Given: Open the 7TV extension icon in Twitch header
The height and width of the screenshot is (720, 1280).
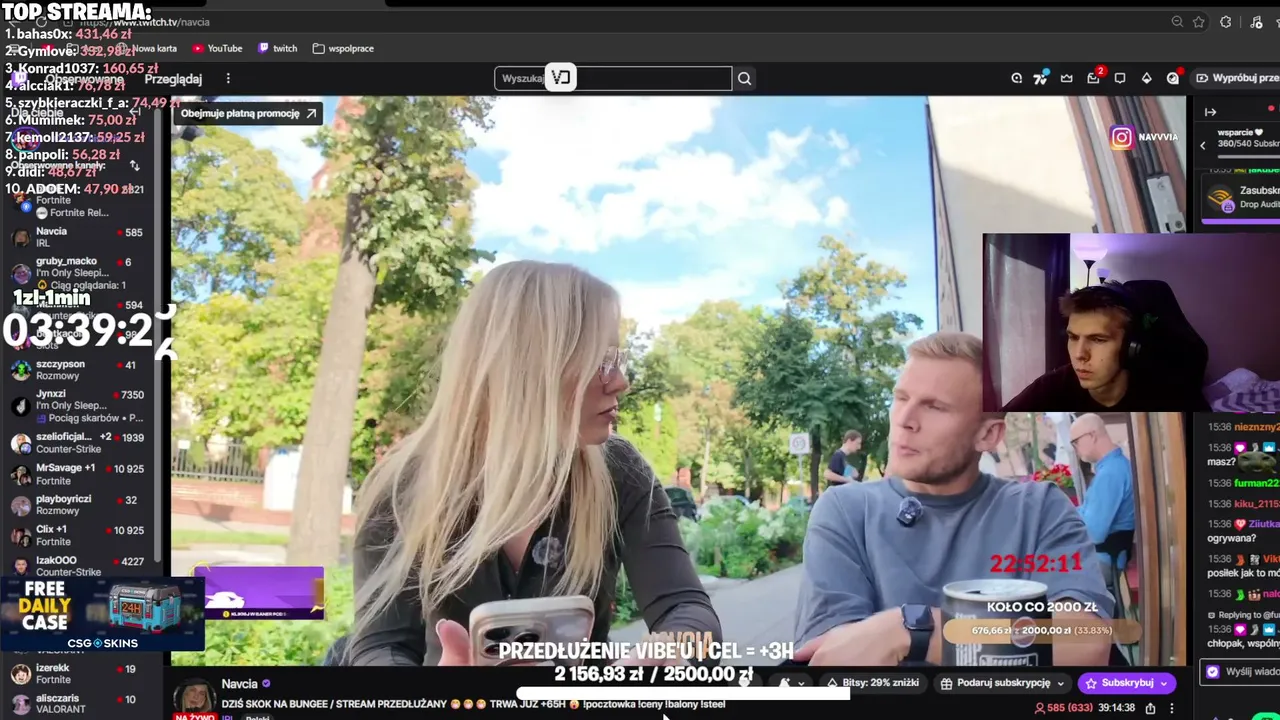Looking at the screenshot, I should (x=1040, y=78).
